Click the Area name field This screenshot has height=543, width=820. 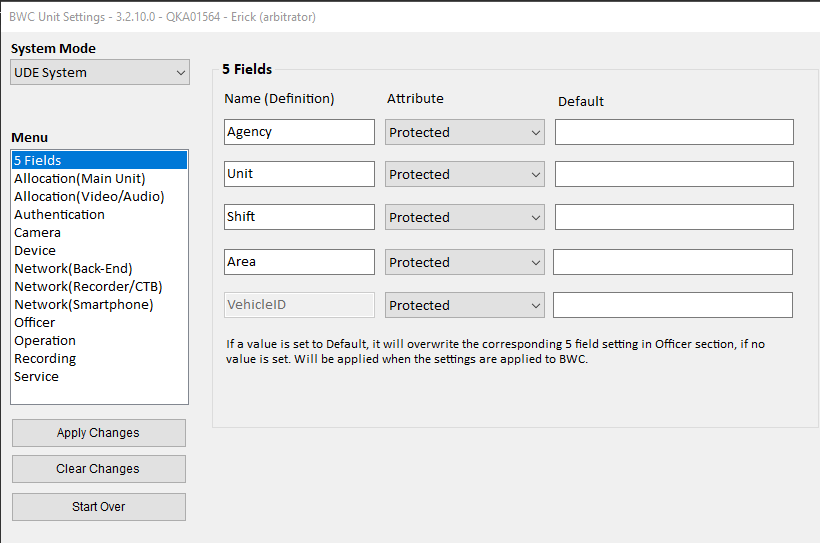click(299, 262)
